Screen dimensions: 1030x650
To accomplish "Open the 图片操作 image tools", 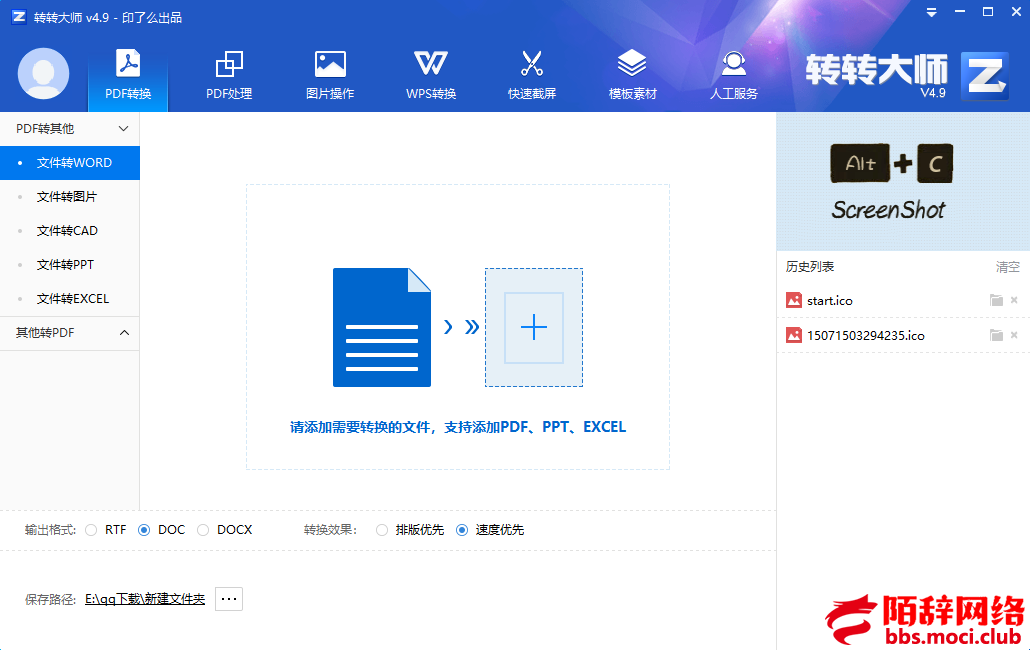I will point(330,75).
